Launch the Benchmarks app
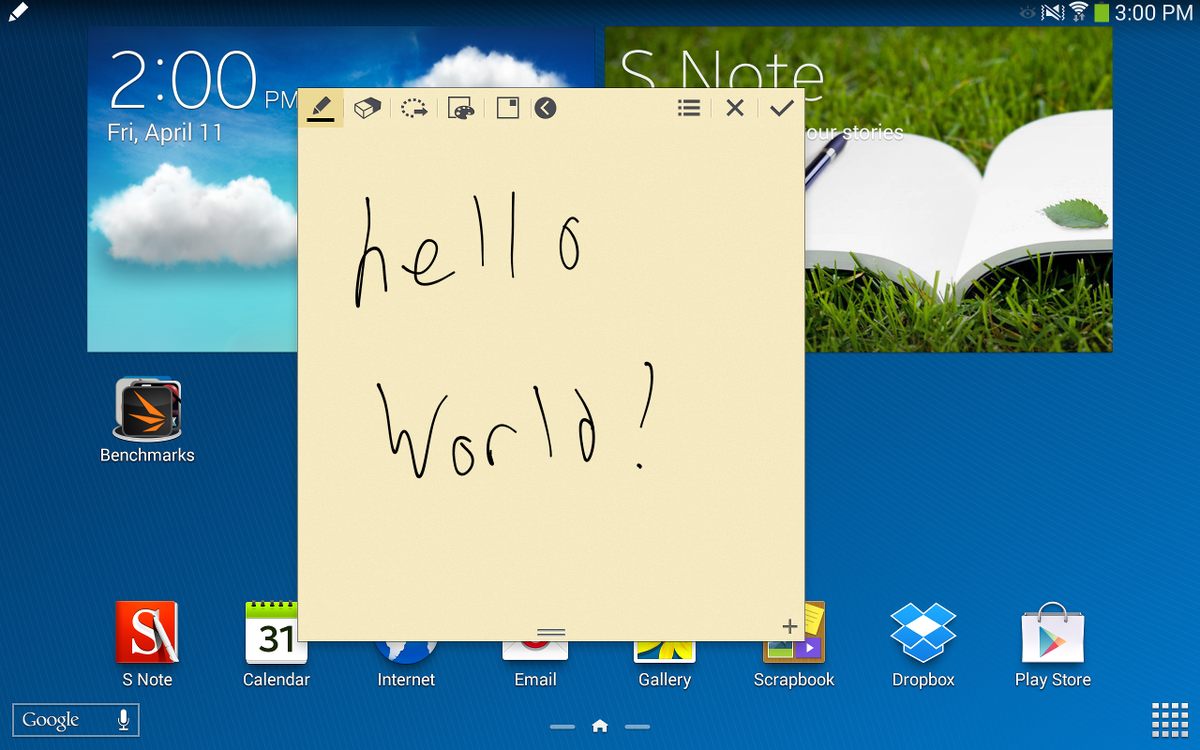Viewport: 1200px width, 750px height. tap(147, 410)
